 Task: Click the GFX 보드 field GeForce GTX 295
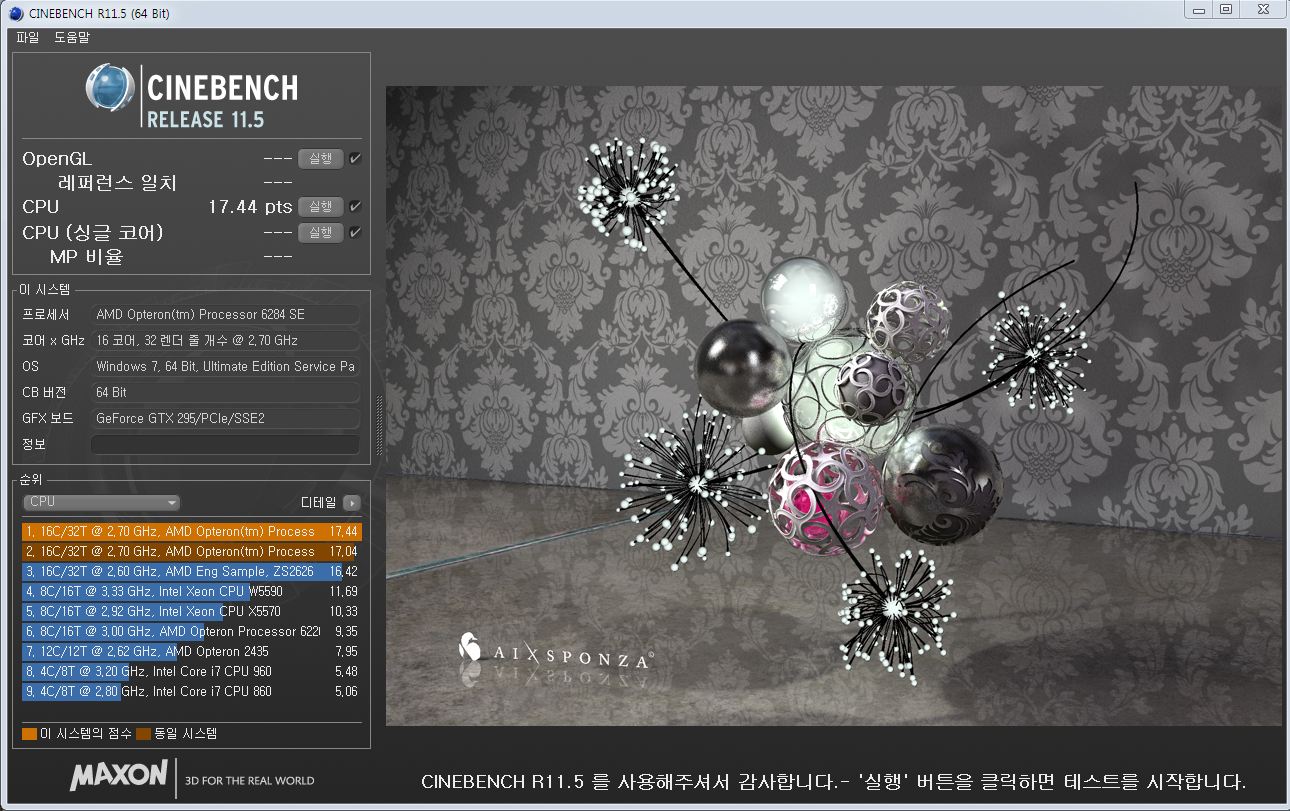pos(225,418)
